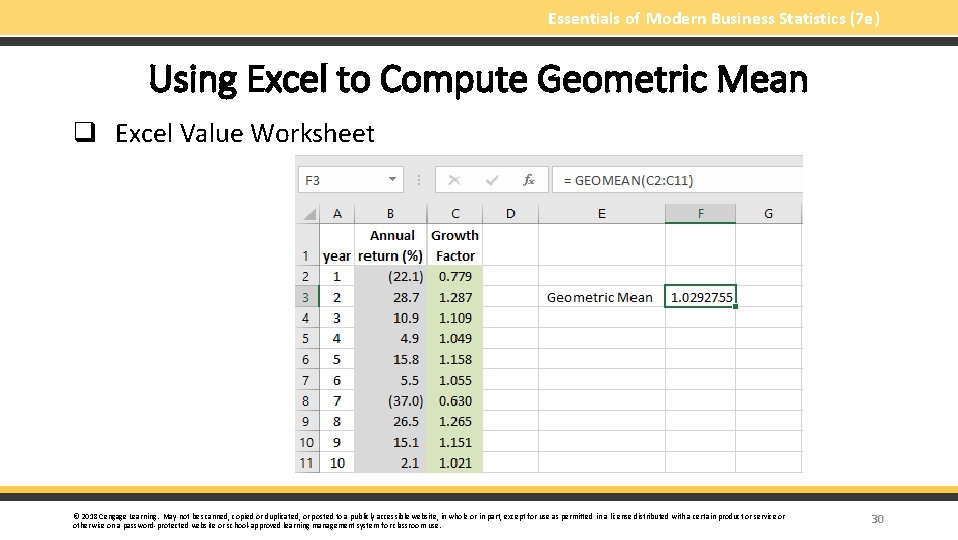
Task: Select column D header
Action: 511,214
